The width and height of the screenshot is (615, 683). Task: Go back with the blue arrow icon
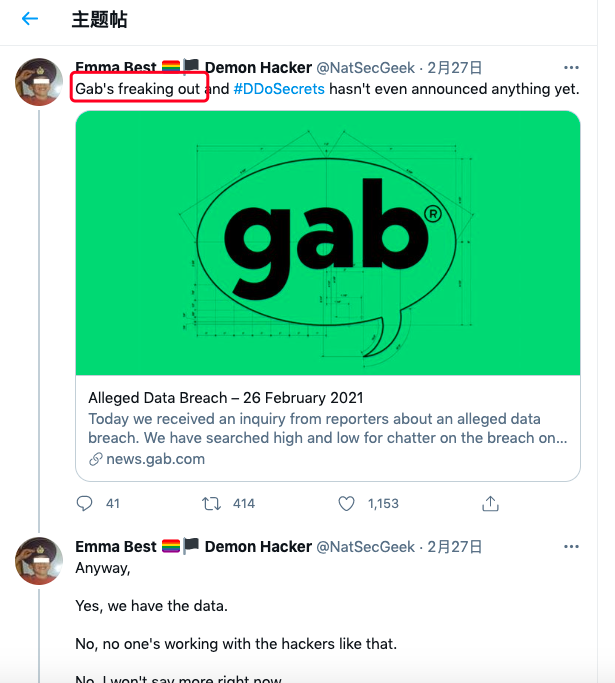point(30,19)
